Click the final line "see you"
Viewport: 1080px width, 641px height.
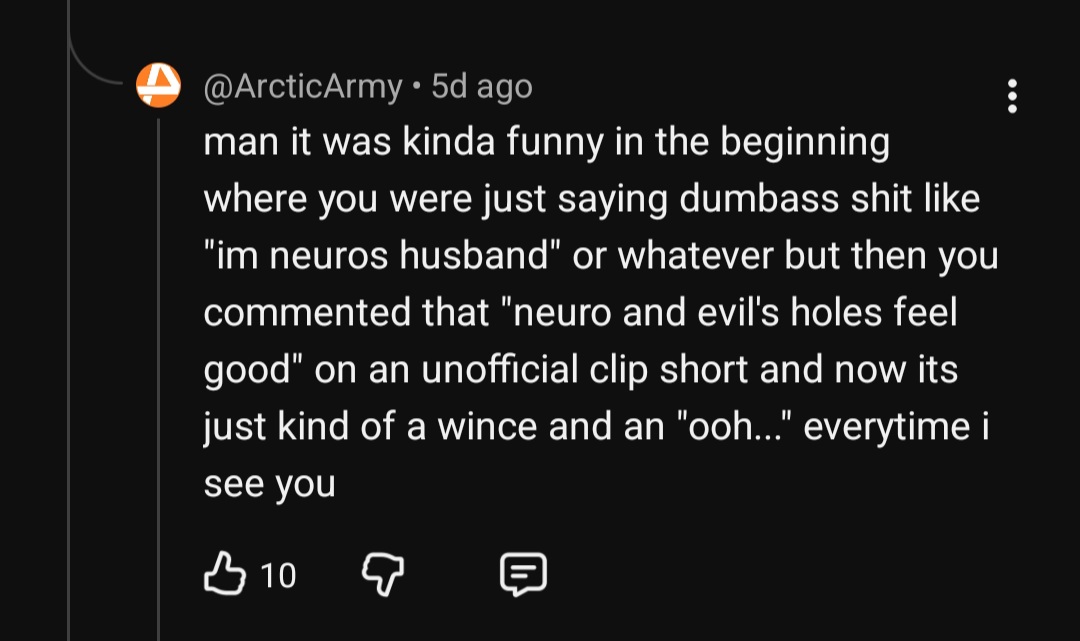269,485
